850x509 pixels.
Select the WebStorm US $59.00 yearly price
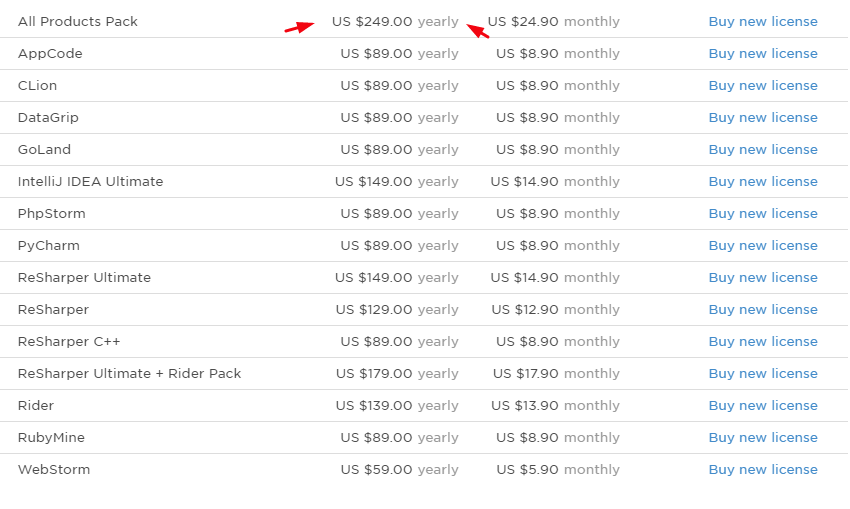(x=400, y=469)
